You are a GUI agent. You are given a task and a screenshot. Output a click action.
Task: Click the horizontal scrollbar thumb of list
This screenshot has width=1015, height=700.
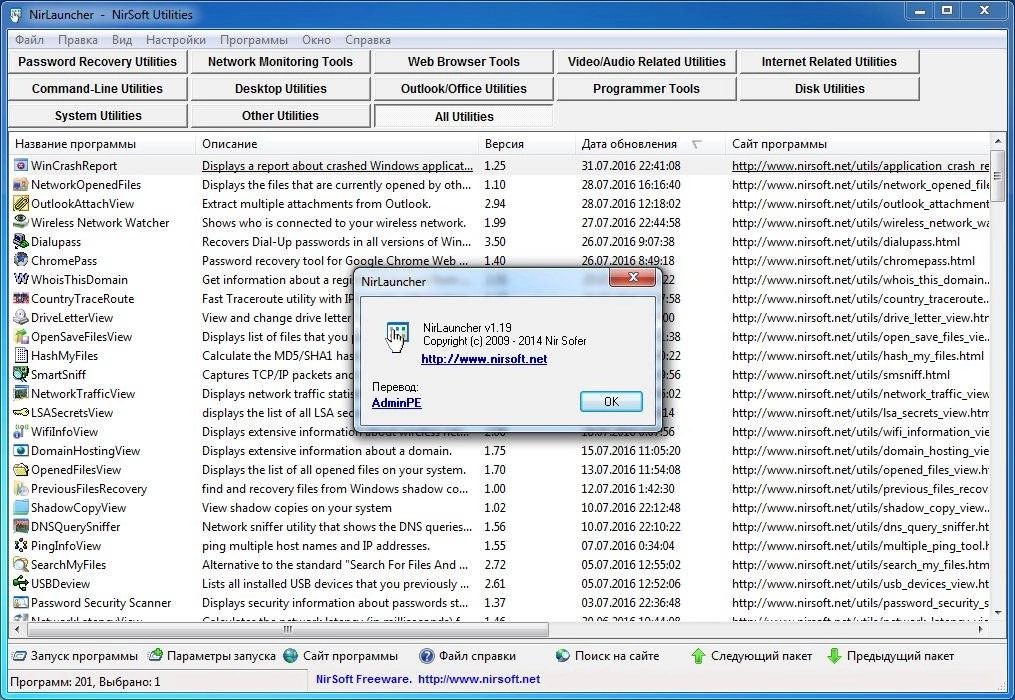(x=287, y=629)
